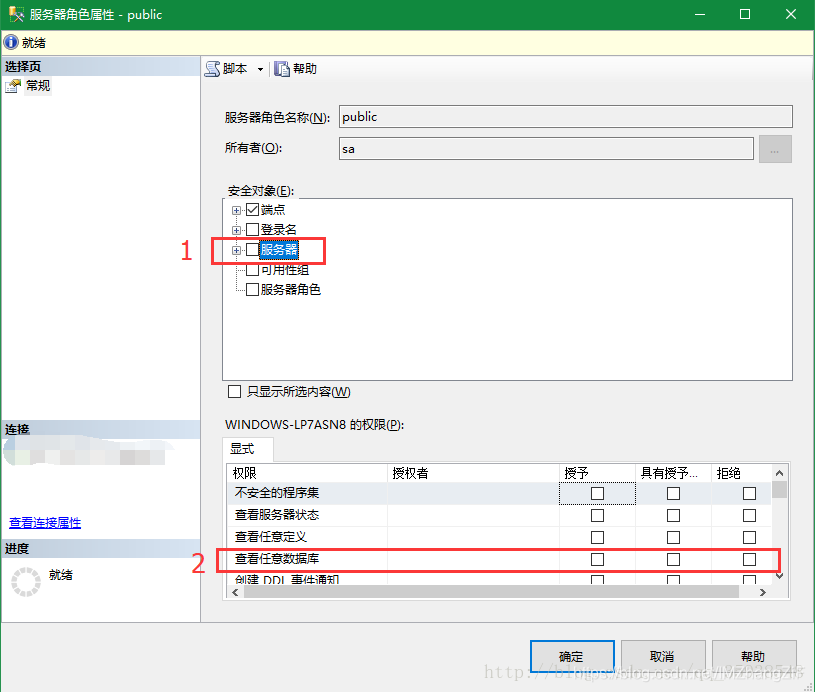
Task: Click the Script toolbar icon
Action: [212, 69]
